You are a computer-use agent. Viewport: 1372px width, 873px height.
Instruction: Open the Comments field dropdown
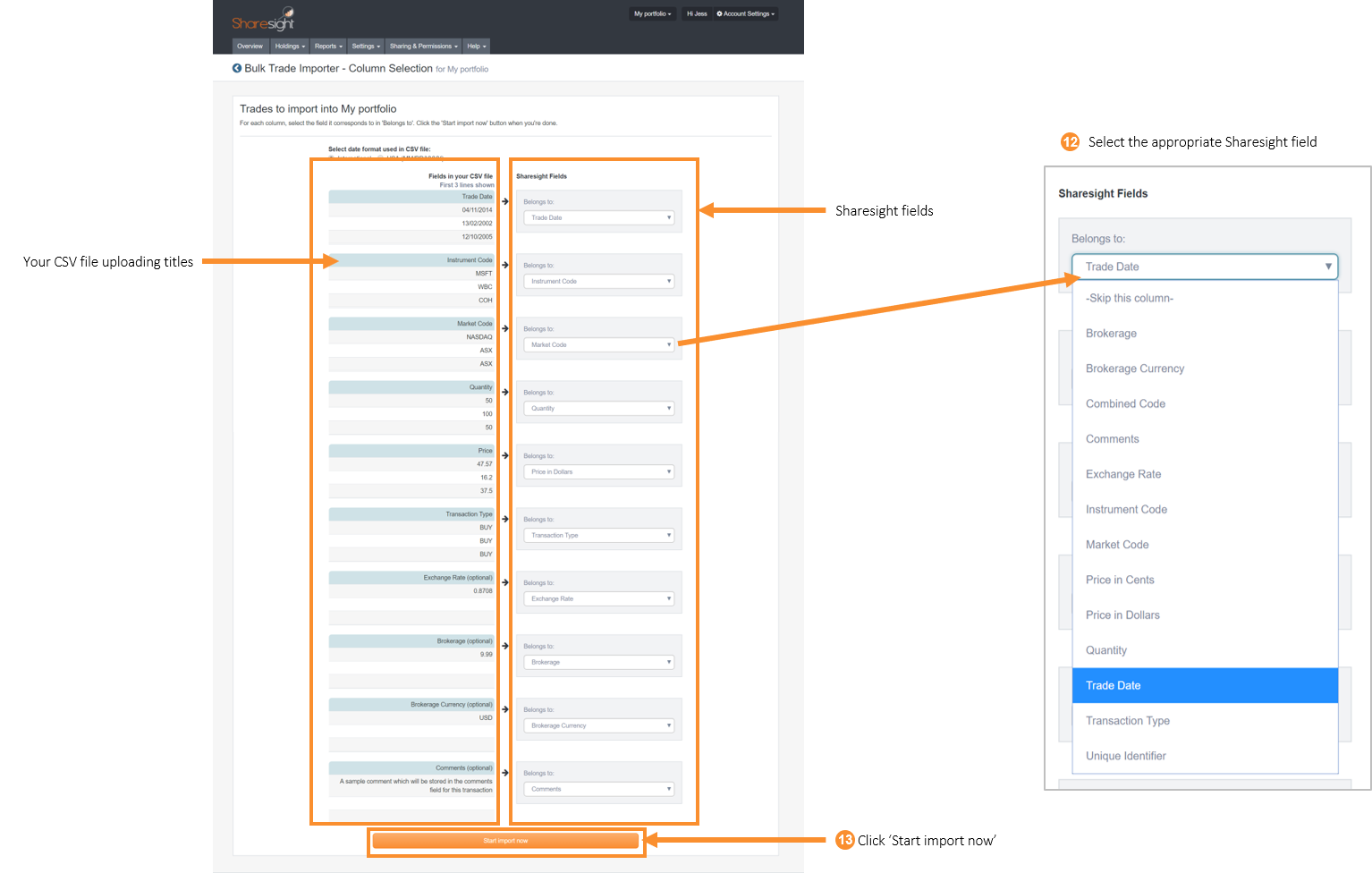pos(598,789)
